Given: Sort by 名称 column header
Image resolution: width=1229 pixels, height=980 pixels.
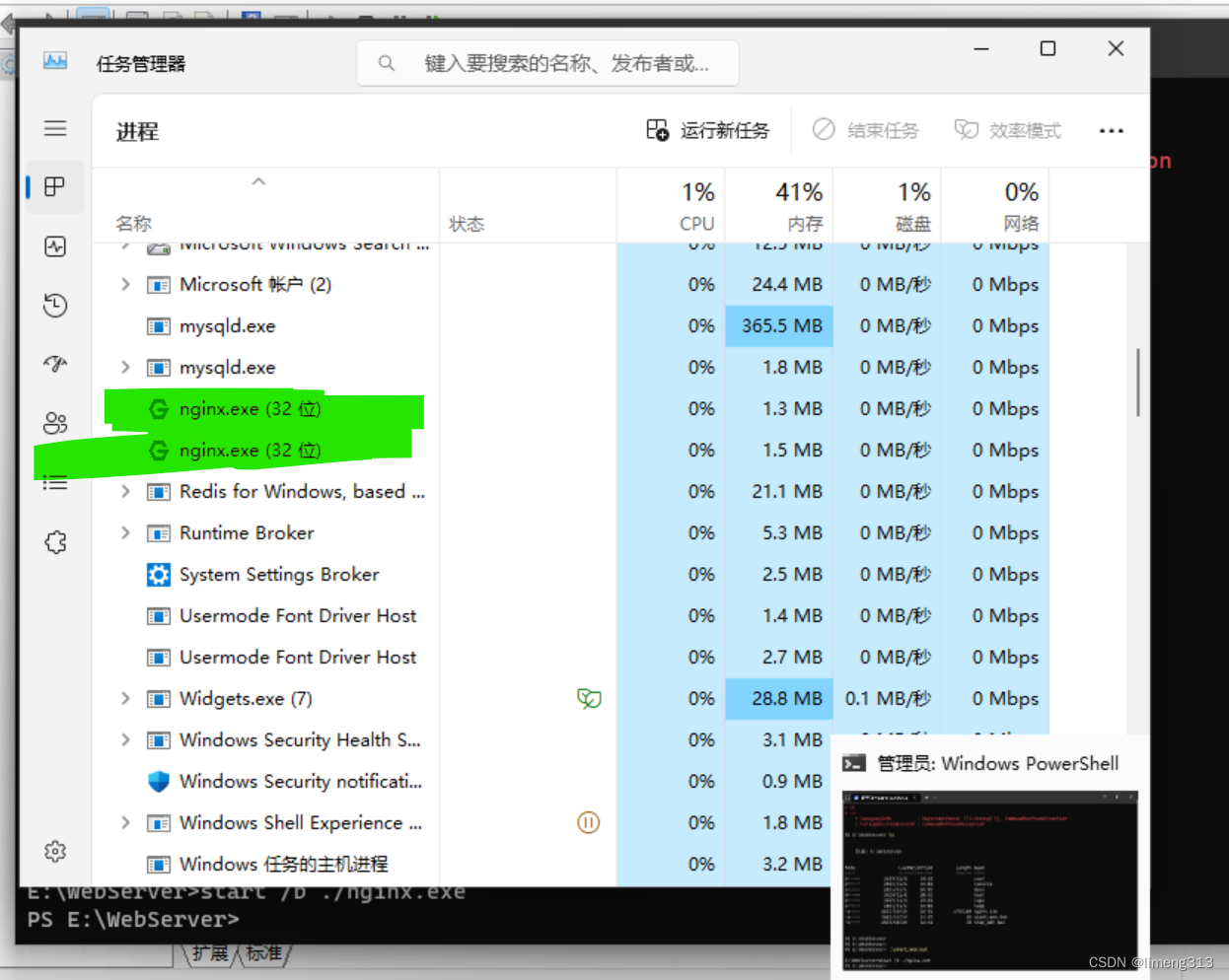Looking at the screenshot, I should point(134,224).
